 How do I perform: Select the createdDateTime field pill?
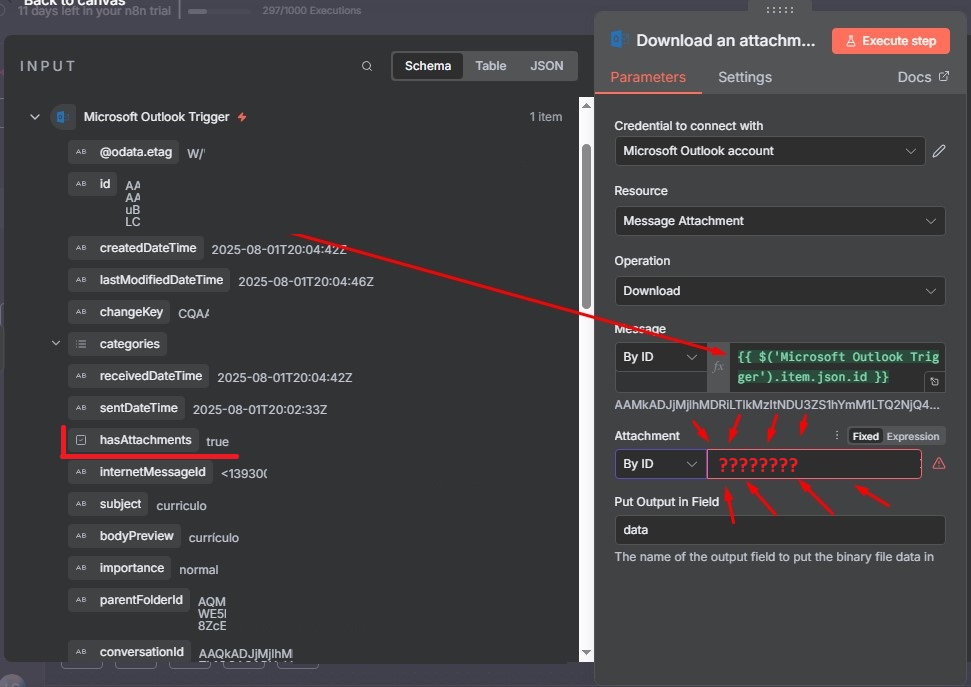point(136,248)
